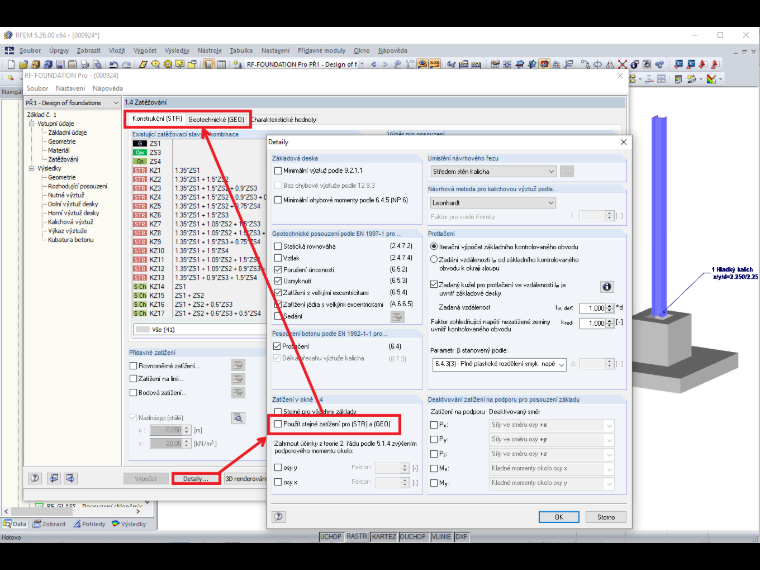
Task: Click the magnifier icon beside Nadnásyp
Action: pyautogui.click(x=238, y=418)
